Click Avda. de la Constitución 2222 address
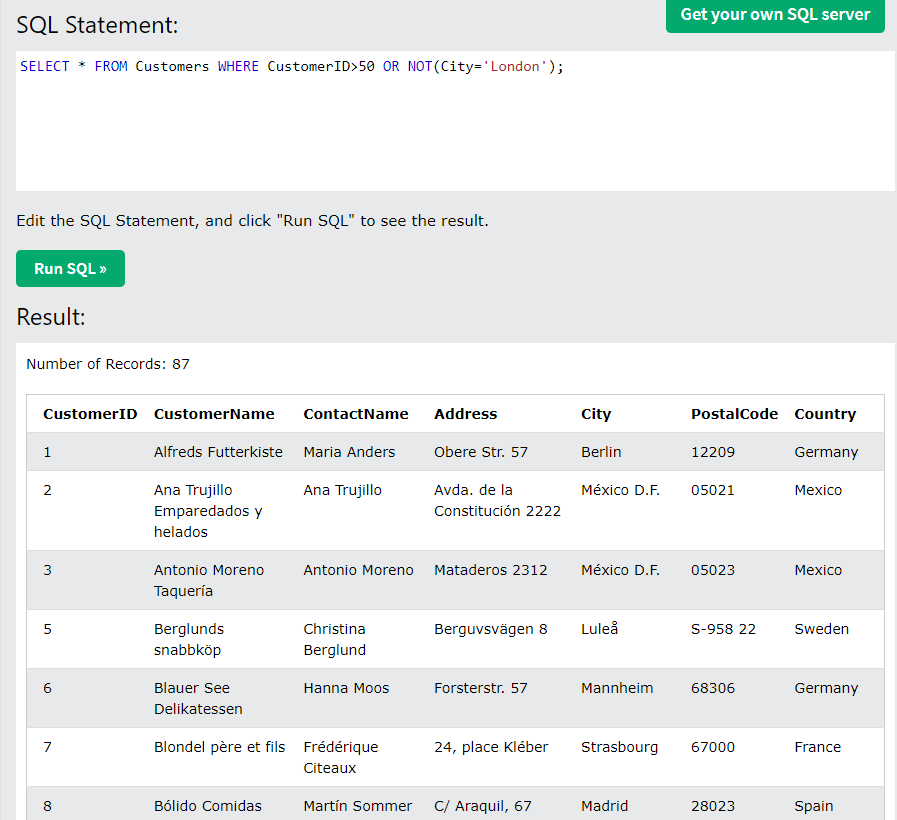 pyautogui.click(x=497, y=500)
